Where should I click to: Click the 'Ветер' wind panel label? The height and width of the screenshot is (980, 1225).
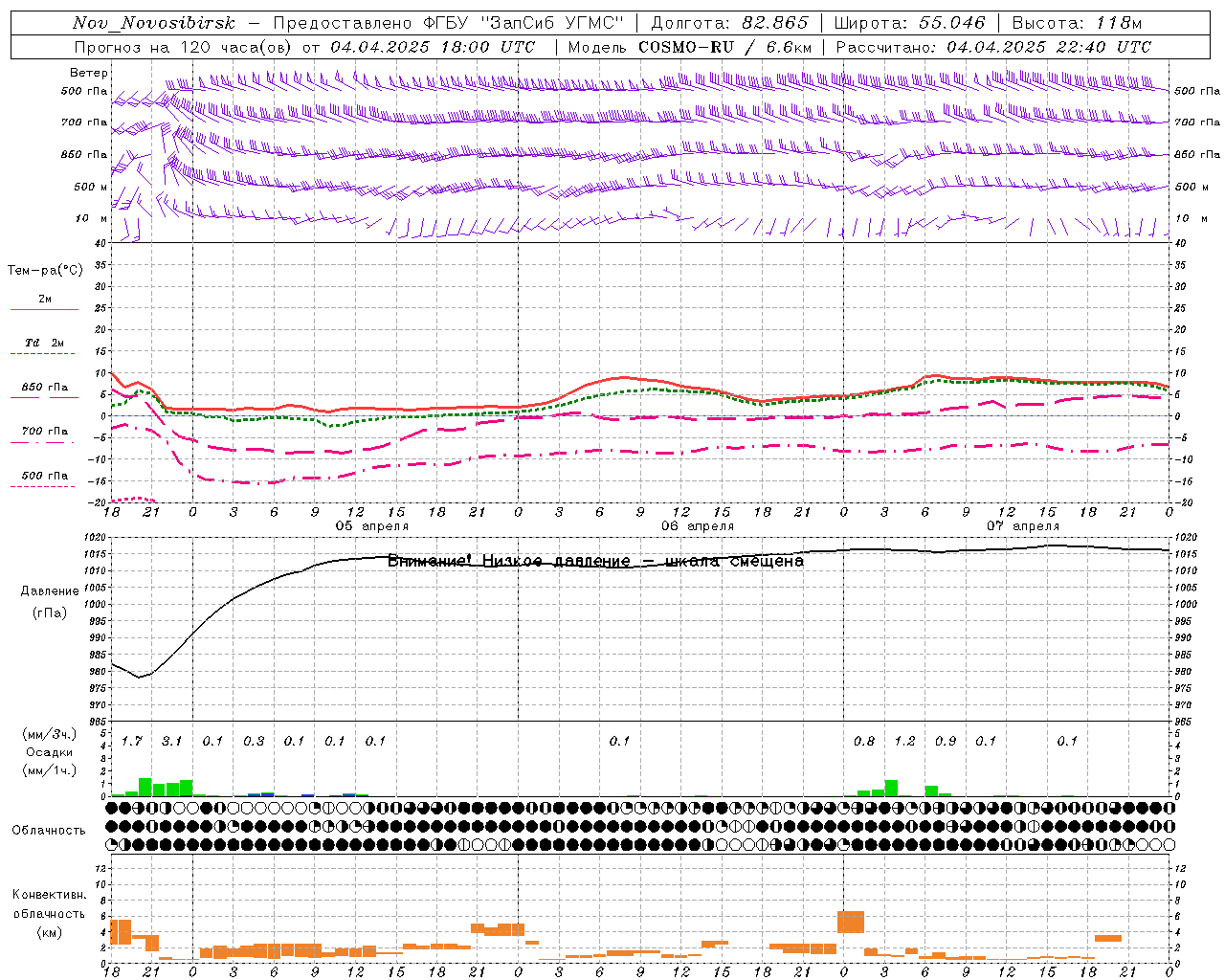click(88, 73)
